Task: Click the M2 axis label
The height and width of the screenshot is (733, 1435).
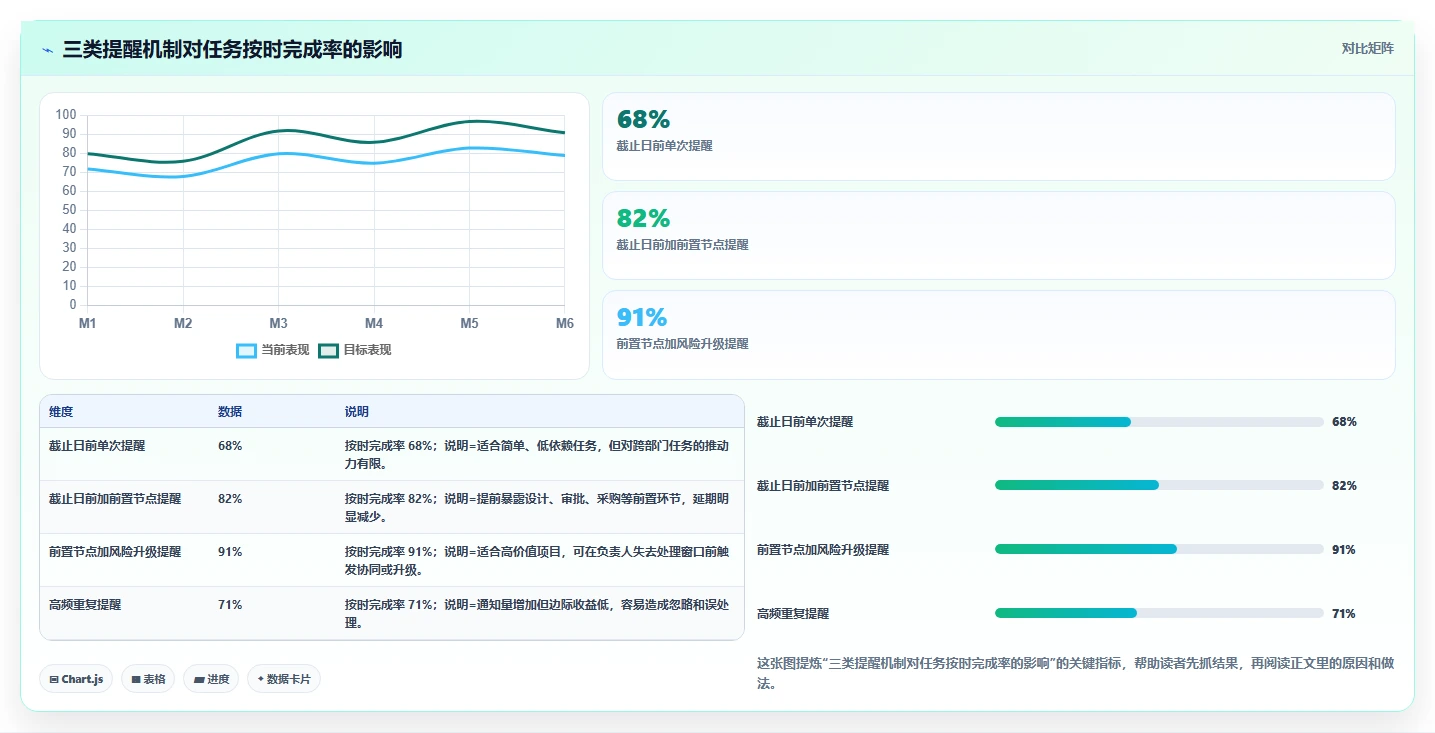Action: pyautogui.click(x=183, y=324)
